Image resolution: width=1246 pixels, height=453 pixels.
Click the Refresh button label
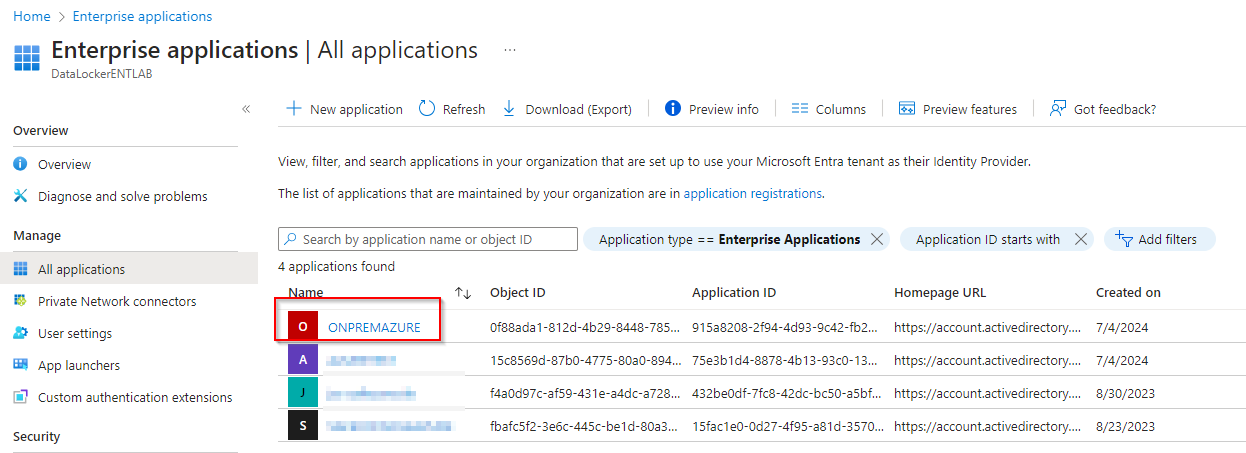(464, 109)
